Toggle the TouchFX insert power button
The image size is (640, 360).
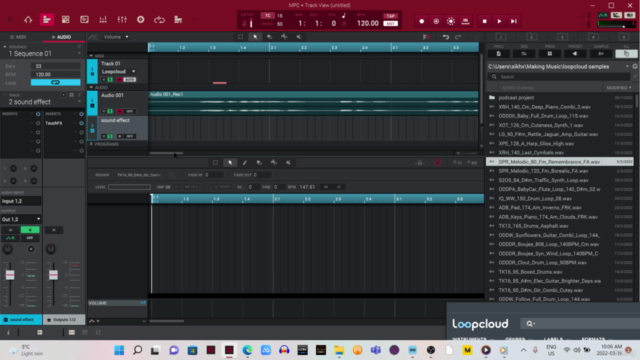81,123
